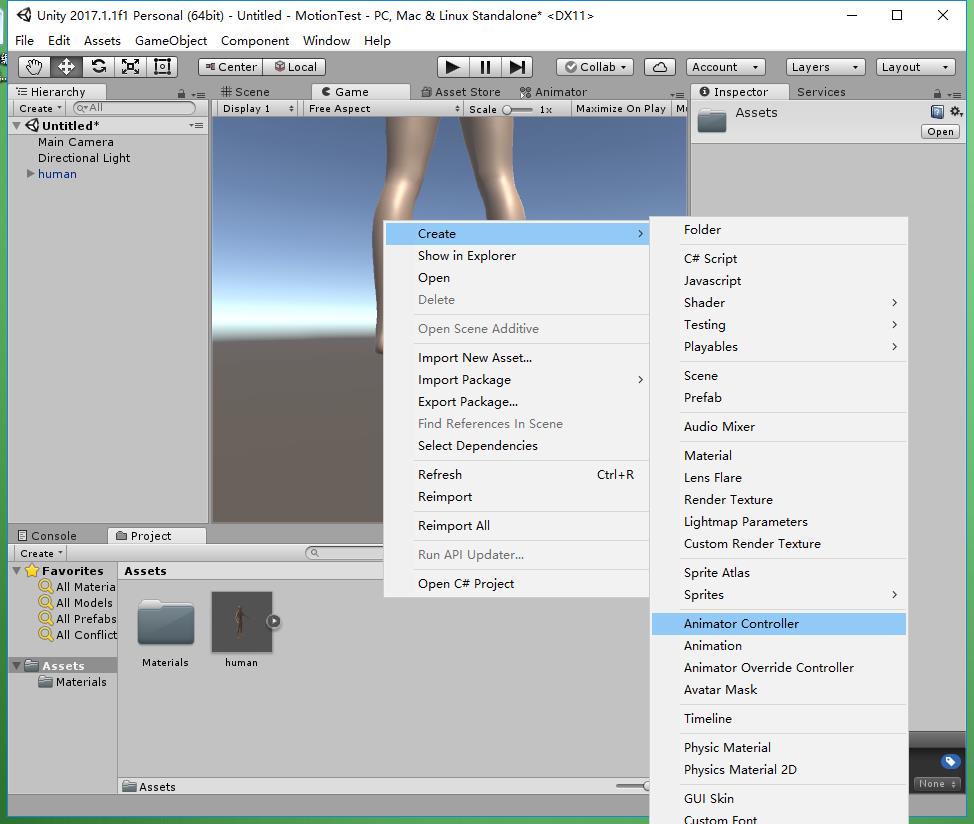Choose Reimport All menu item
Screen dimensions: 974x824
517,525
